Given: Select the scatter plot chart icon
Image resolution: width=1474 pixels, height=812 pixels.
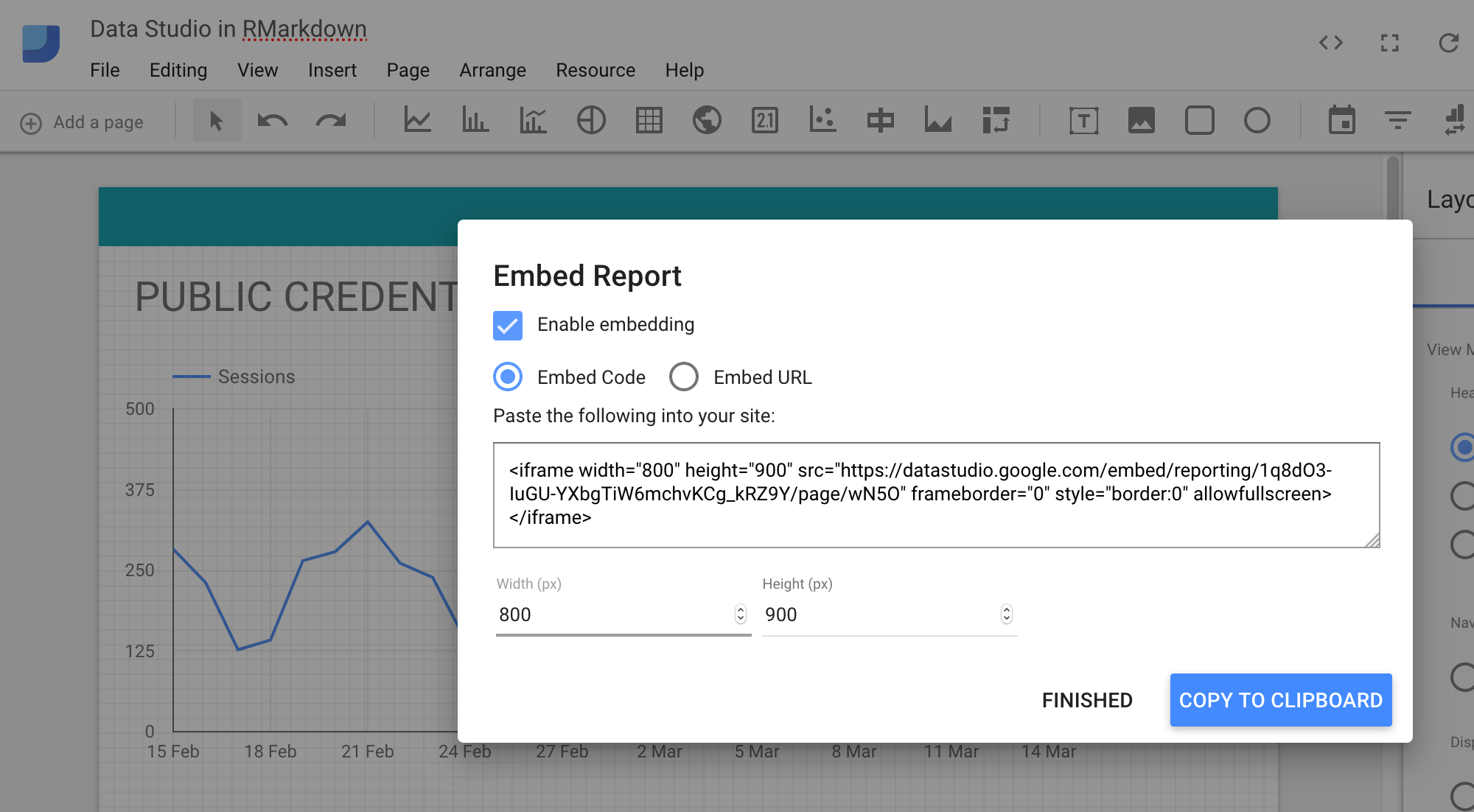Looking at the screenshot, I should 823,122.
